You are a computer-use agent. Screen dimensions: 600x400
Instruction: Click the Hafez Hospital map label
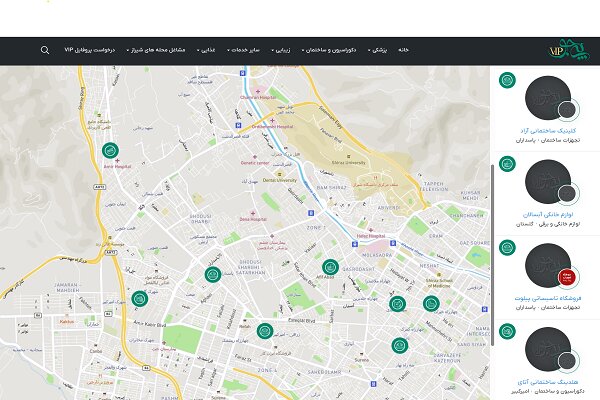point(371,236)
